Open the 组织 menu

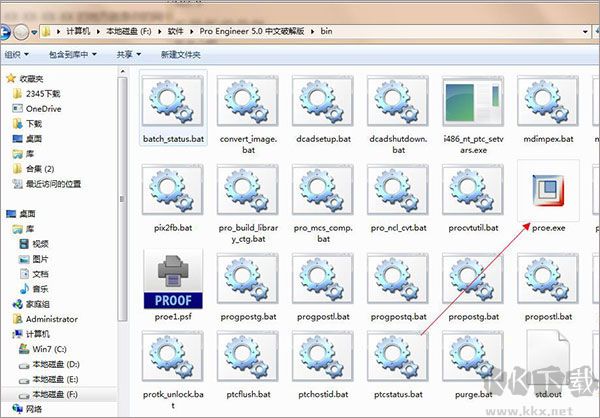16,54
